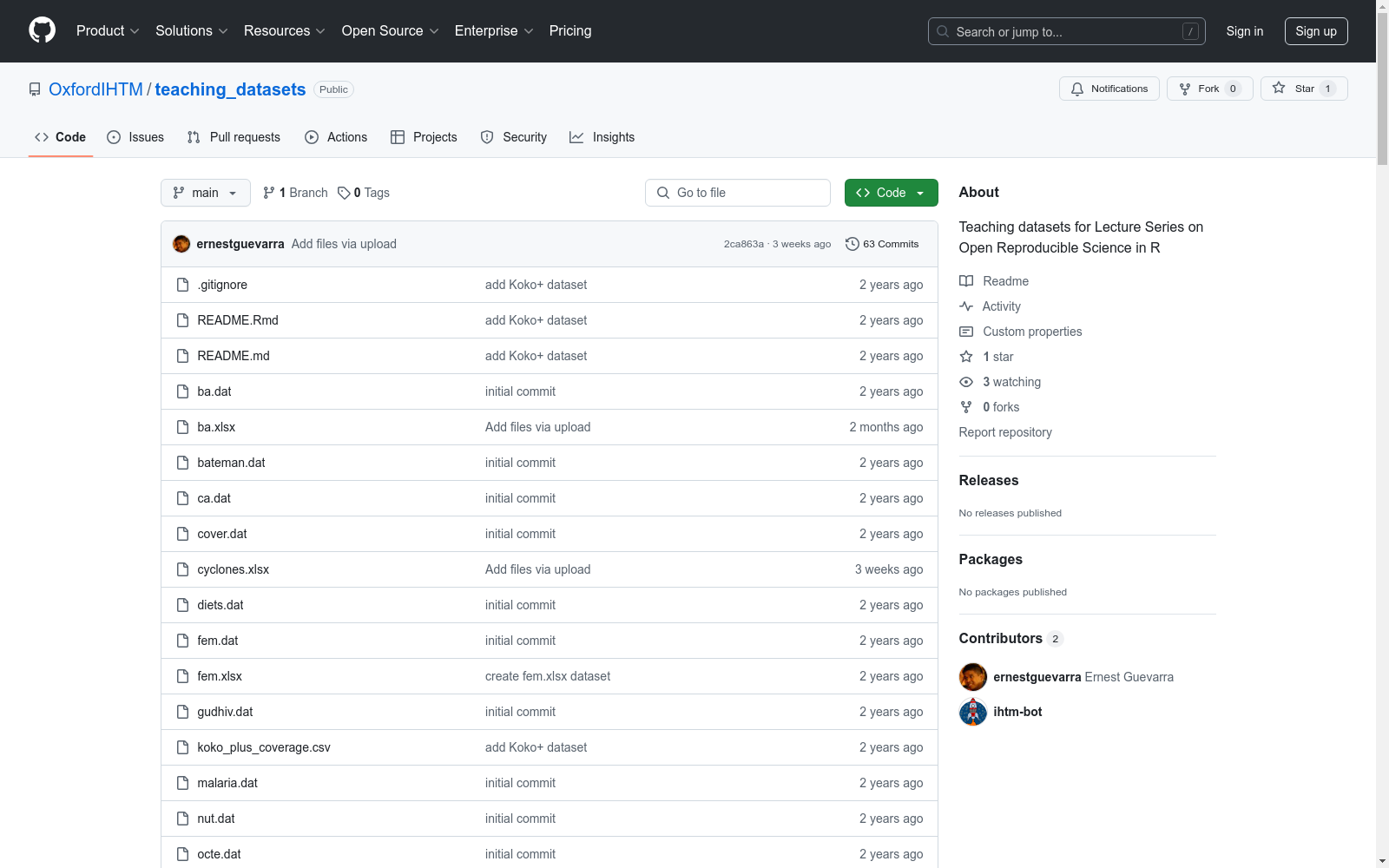This screenshot has height=868, width=1389.
Task: Open the Security tab
Action: [x=514, y=137]
